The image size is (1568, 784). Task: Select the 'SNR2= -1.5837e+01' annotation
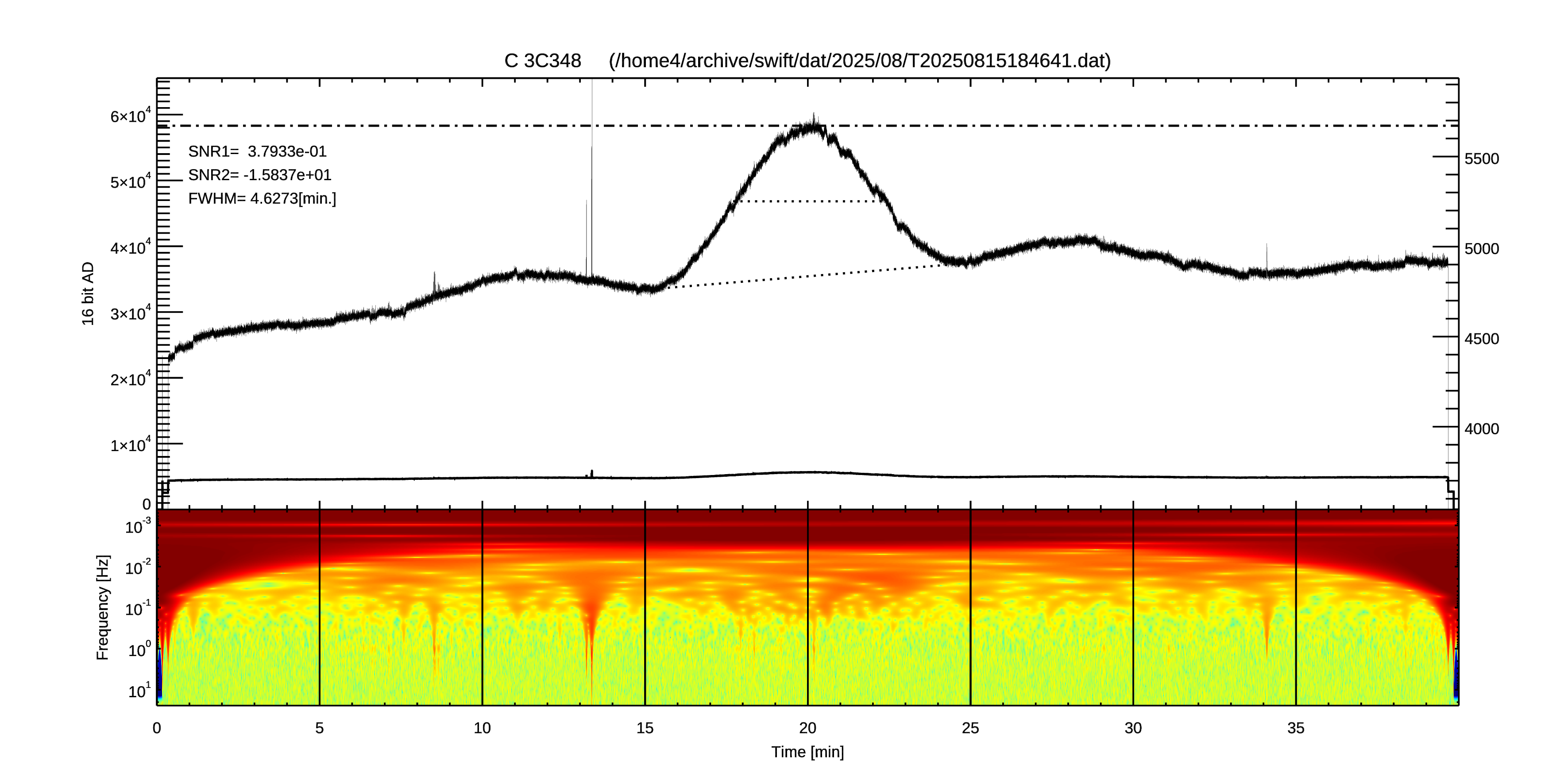(260, 175)
